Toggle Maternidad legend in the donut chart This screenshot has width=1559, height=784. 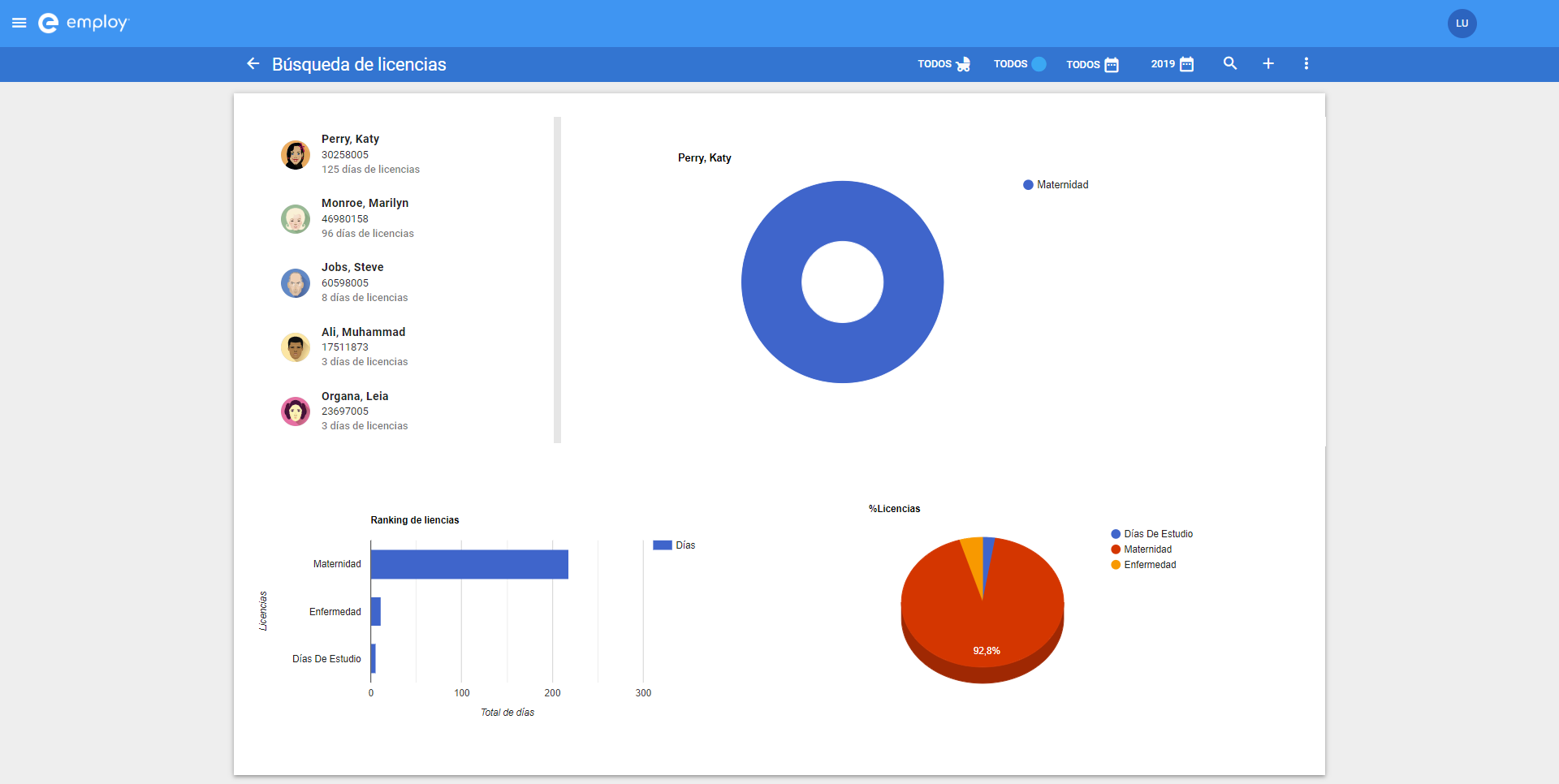(1056, 185)
